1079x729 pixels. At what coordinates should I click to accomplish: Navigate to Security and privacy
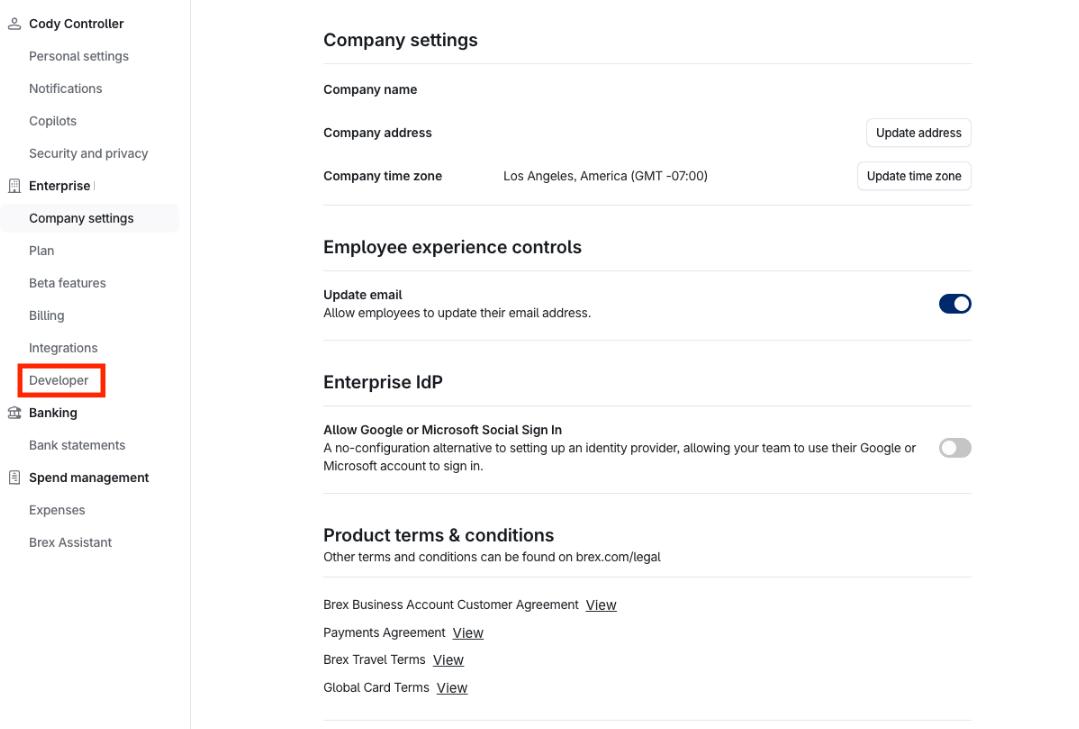pos(88,154)
